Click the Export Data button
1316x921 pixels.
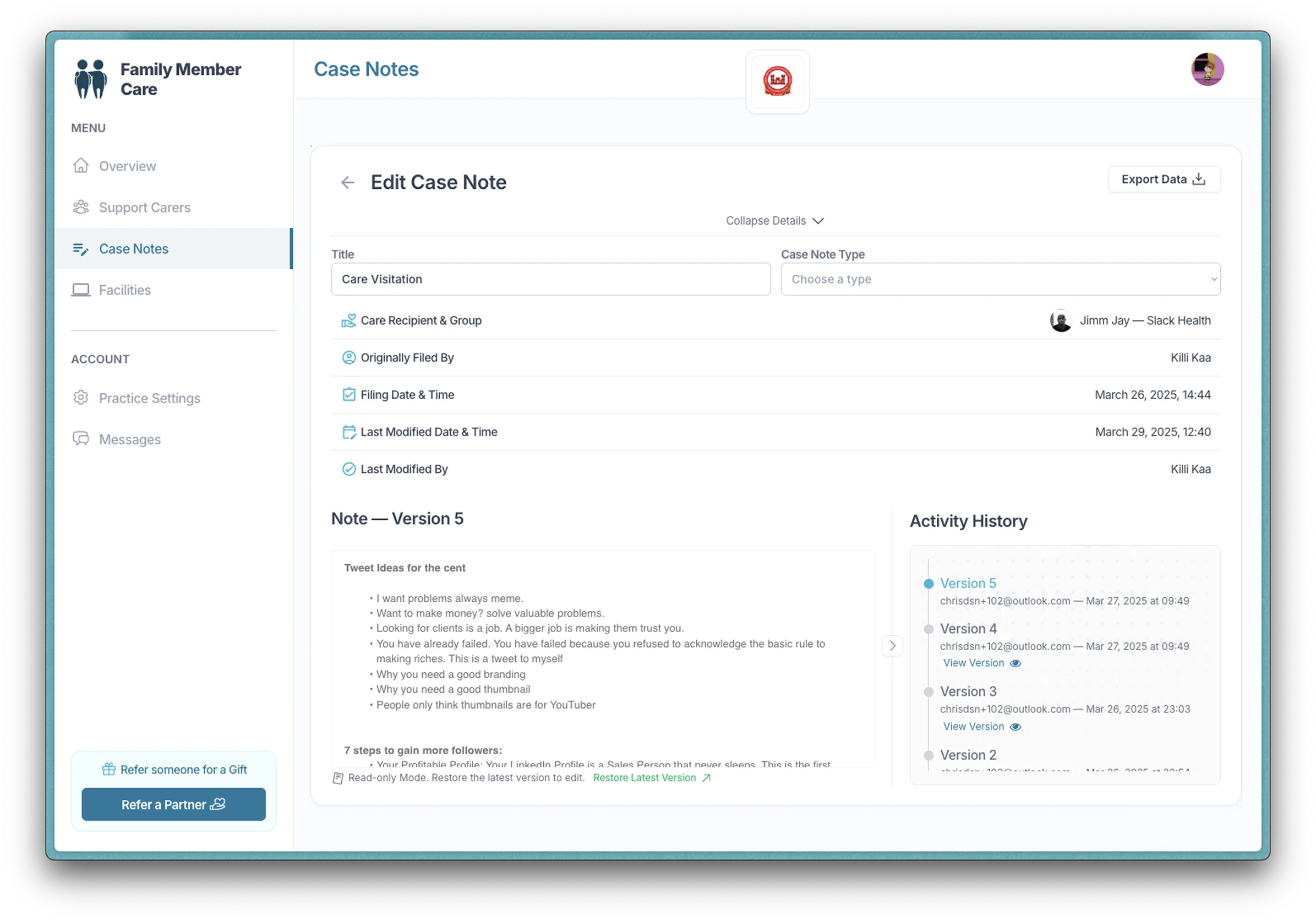(1164, 179)
